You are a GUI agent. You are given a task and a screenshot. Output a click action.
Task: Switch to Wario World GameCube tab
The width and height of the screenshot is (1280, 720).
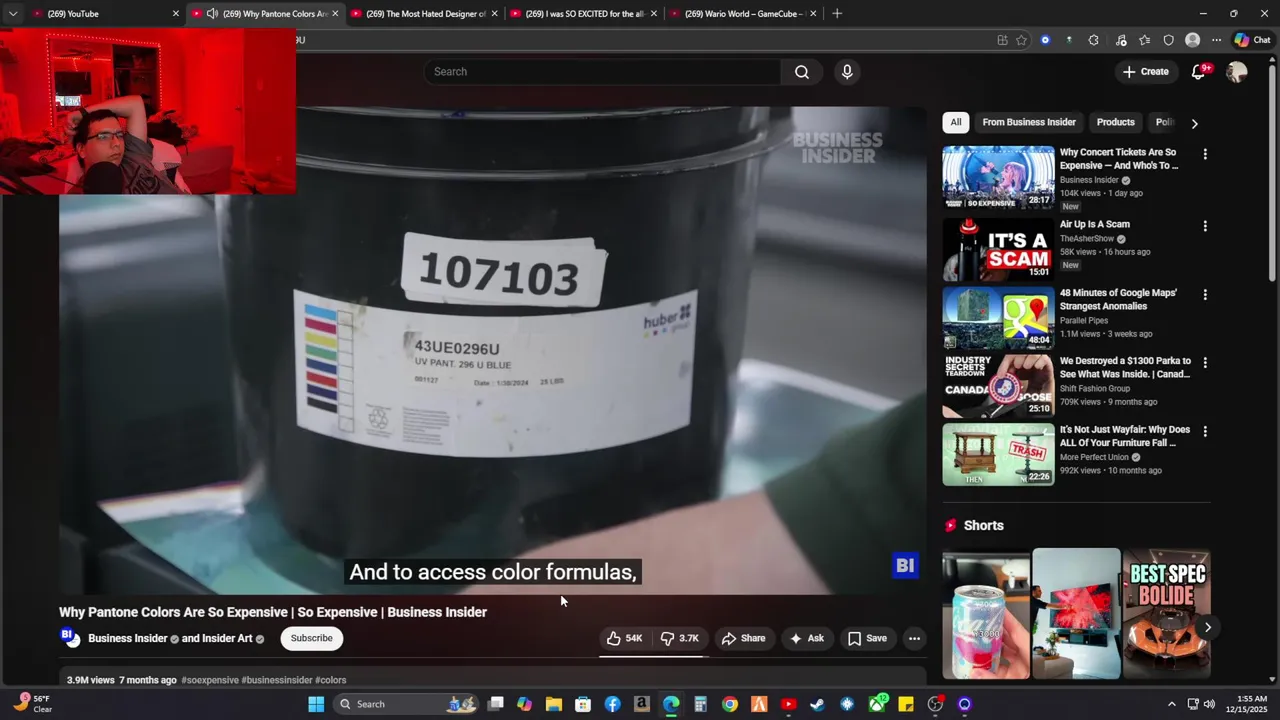743,14
